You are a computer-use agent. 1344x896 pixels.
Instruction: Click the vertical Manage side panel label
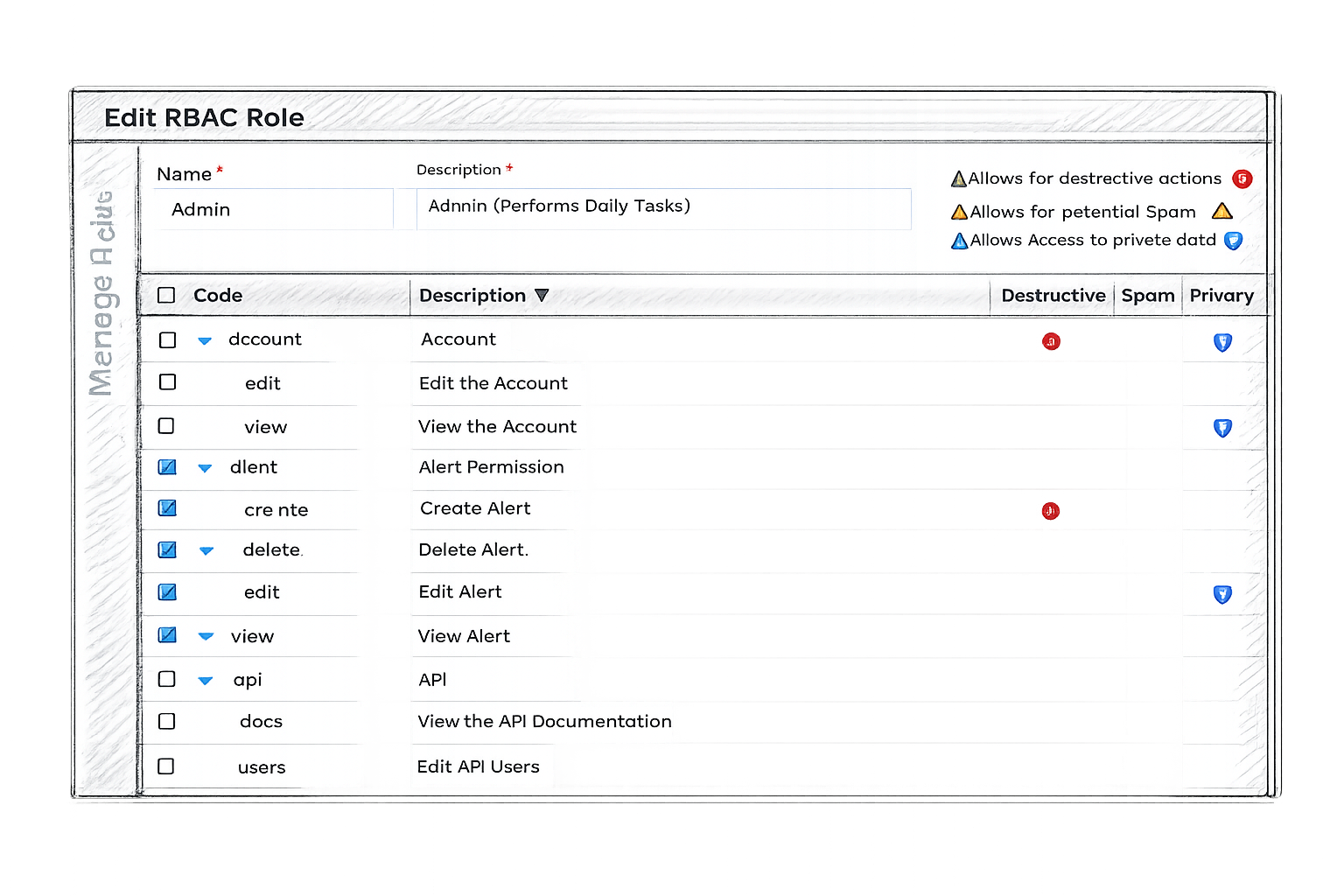click(102, 293)
